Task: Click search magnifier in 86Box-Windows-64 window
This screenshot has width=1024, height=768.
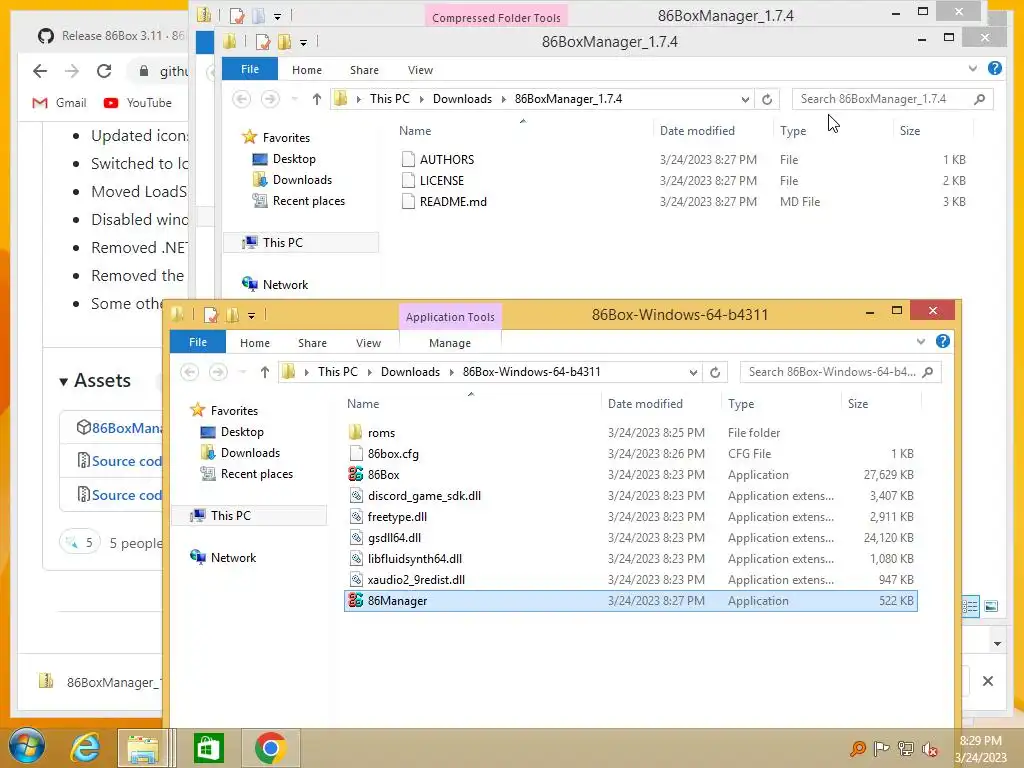Action: [x=928, y=372]
